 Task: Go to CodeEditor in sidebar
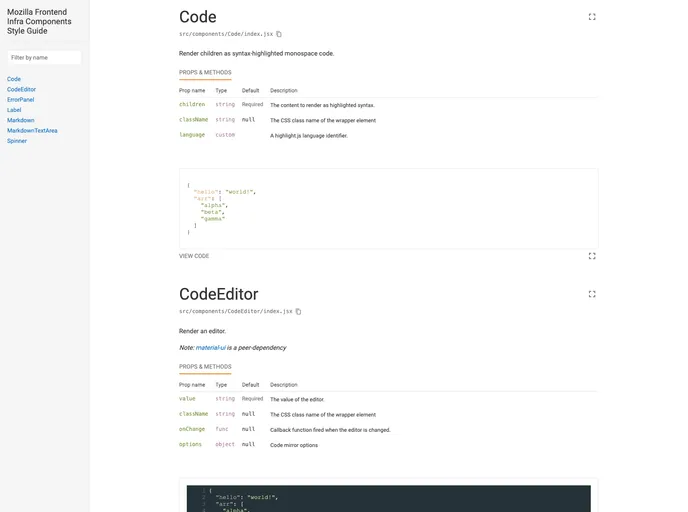[x=21, y=89]
